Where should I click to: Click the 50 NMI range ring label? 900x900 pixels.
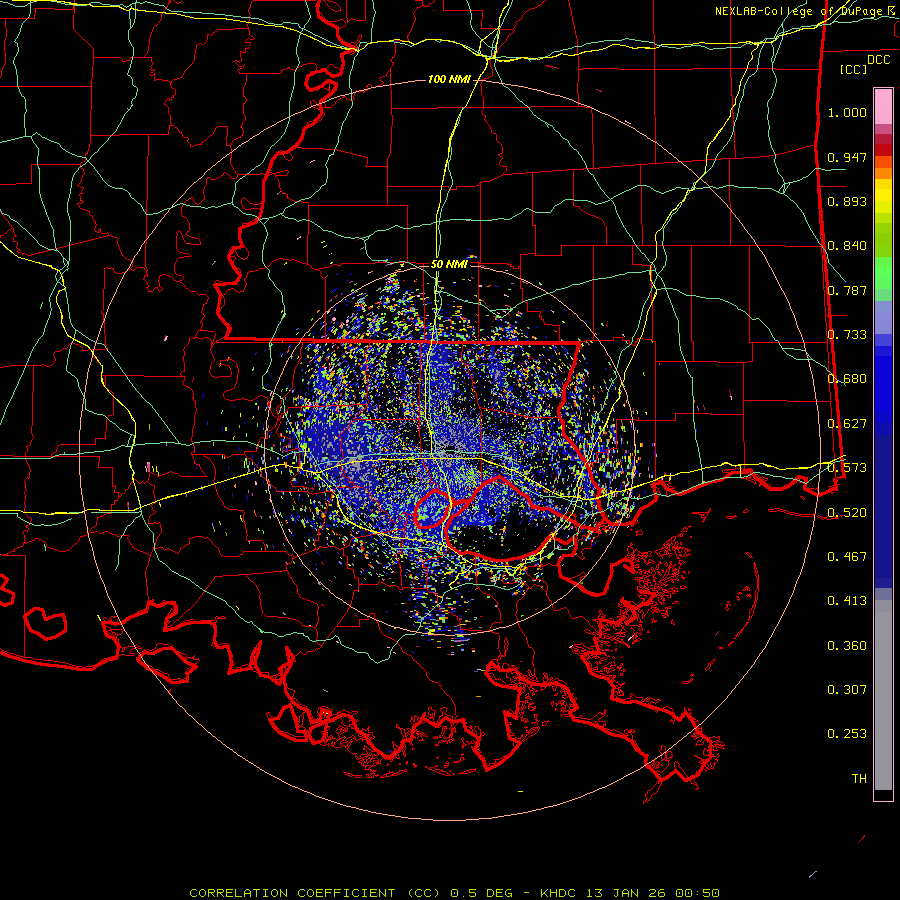tap(449, 265)
